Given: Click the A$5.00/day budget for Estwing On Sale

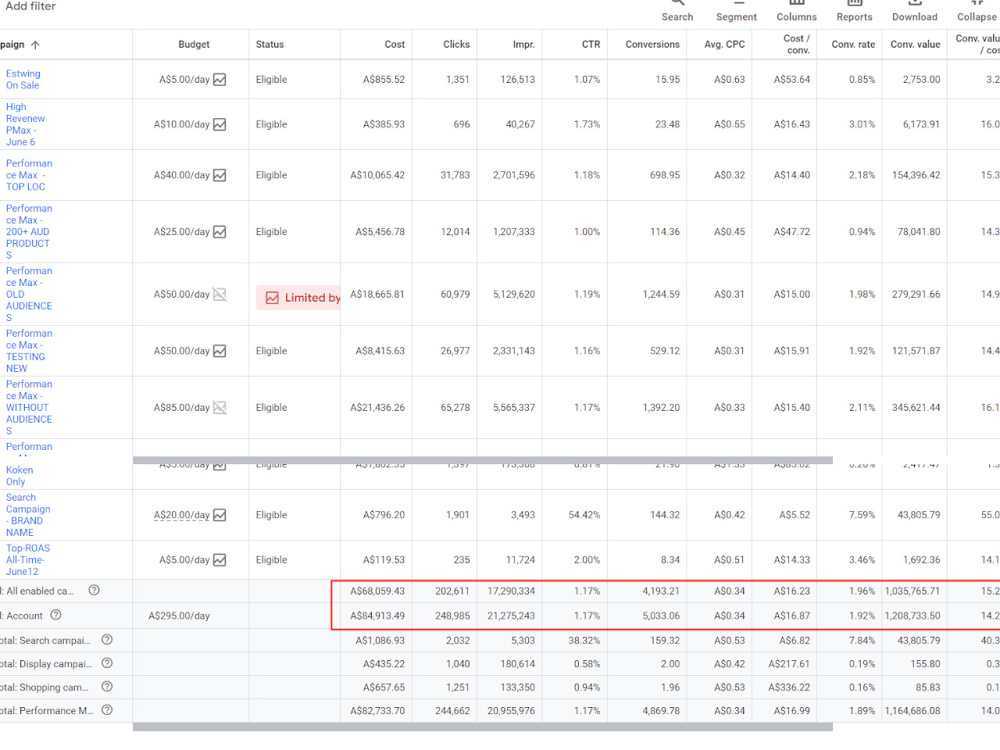Looking at the screenshot, I should [184, 80].
